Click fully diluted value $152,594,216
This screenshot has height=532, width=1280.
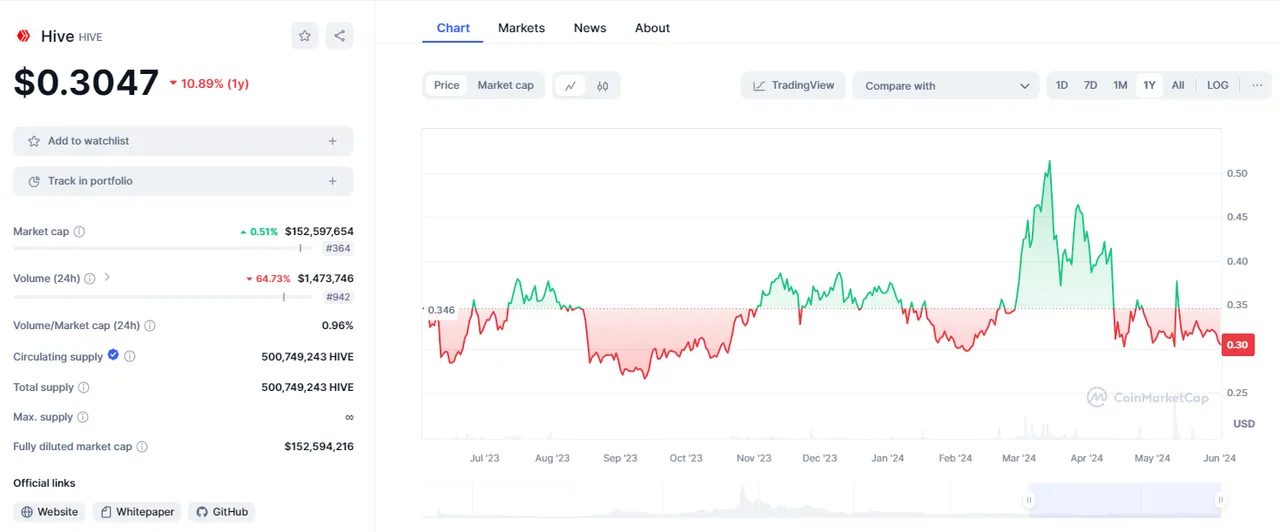[x=319, y=447]
